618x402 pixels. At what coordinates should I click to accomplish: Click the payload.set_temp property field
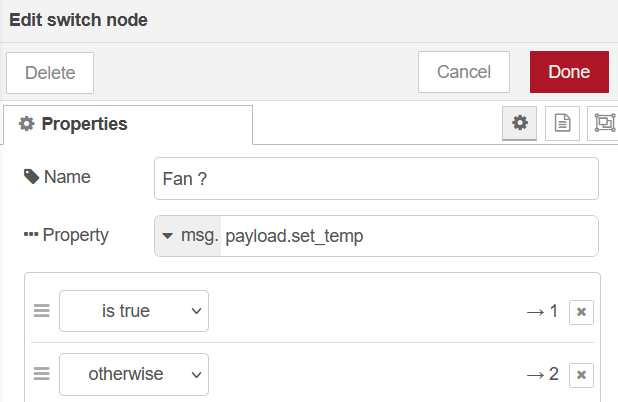point(408,236)
